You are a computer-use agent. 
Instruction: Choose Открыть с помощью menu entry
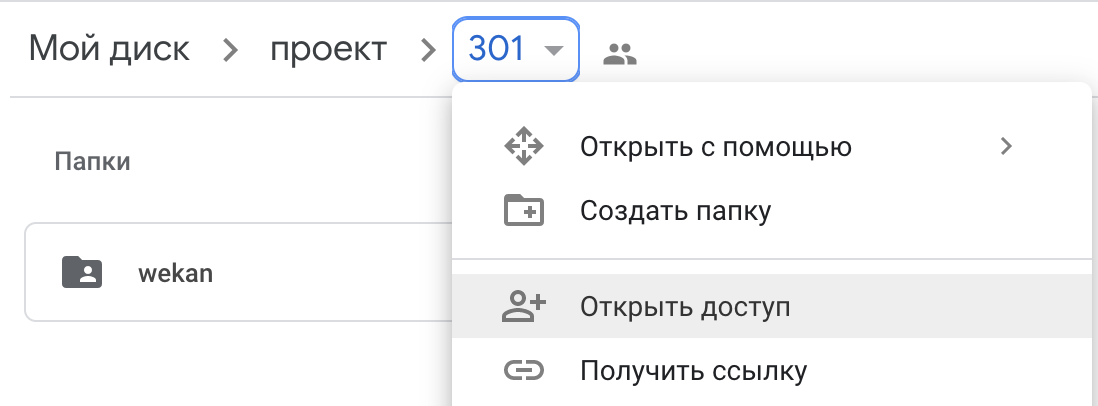coord(715,148)
